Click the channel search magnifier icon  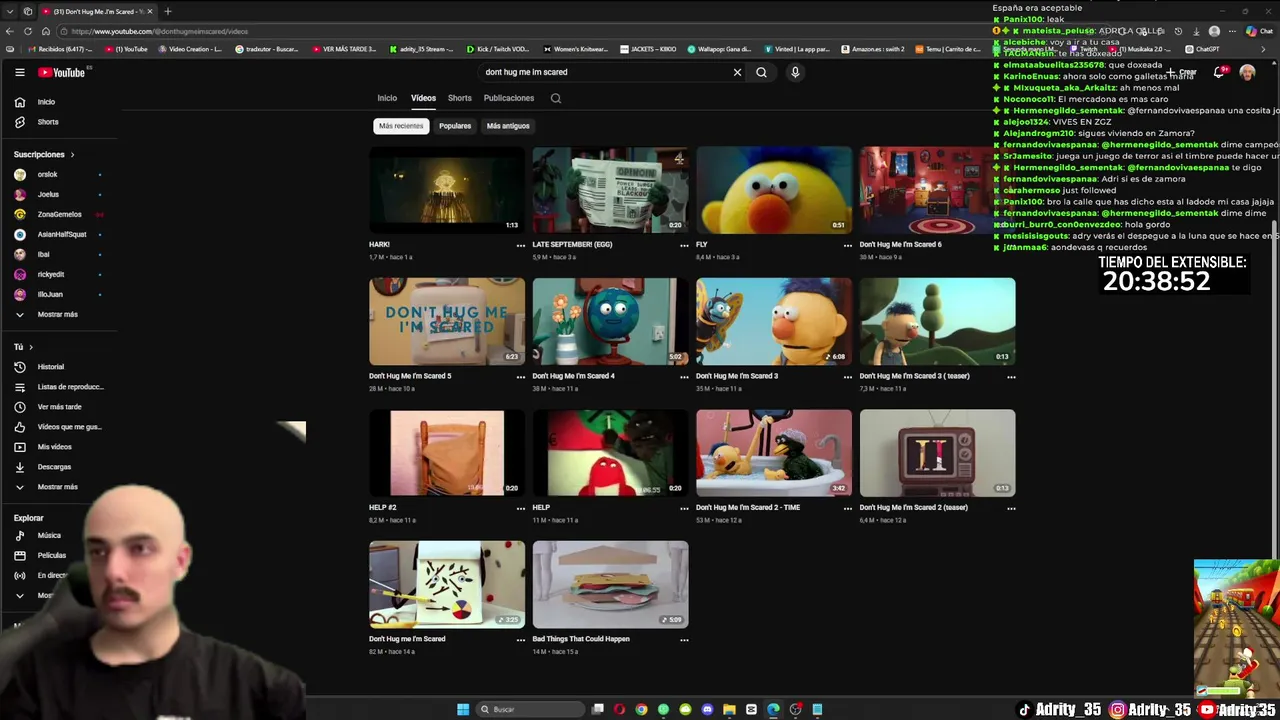pyautogui.click(x=556, y=98)
